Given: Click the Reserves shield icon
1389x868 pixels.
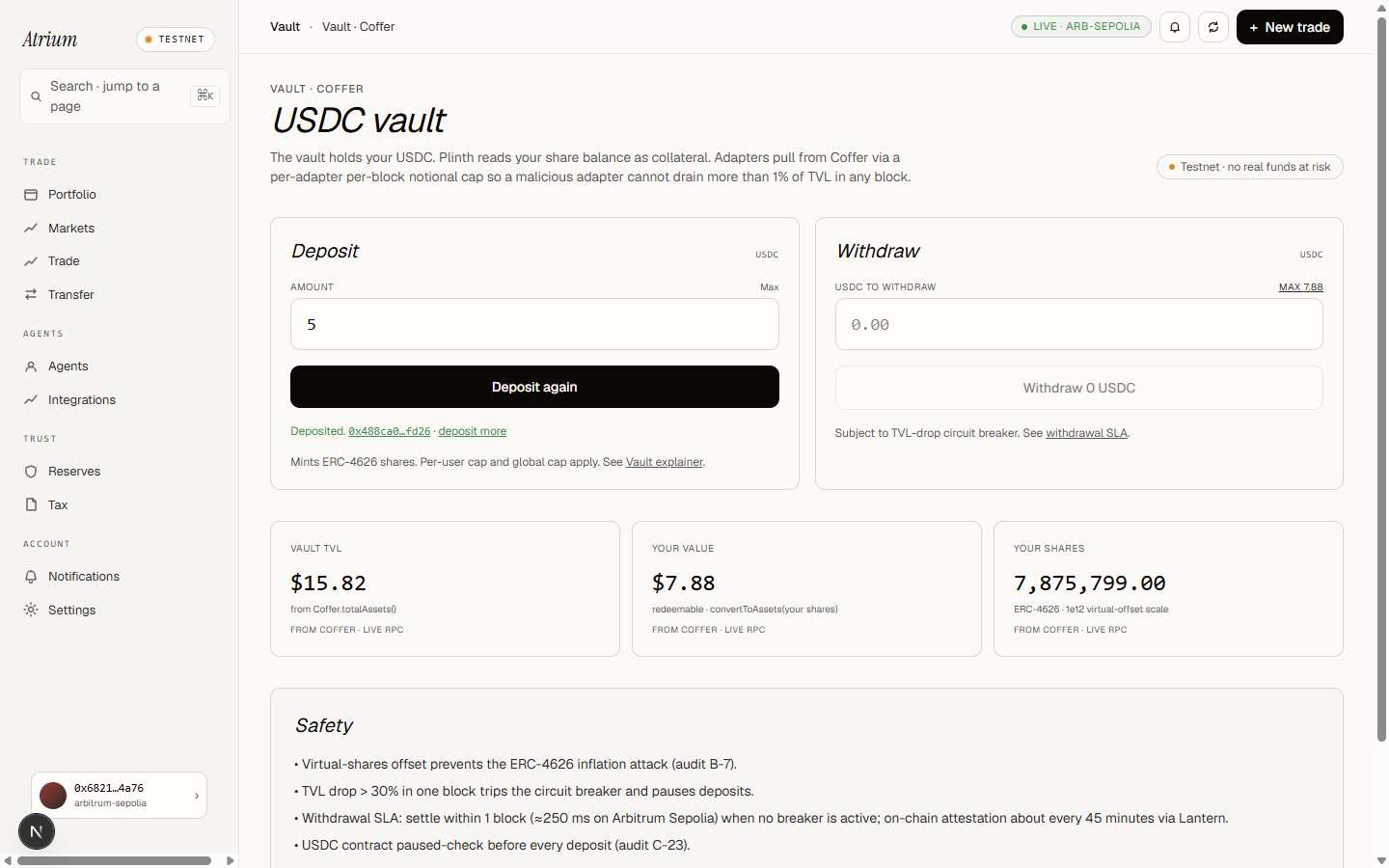Looking at the screenshot, I should click(x=31, y=472).
